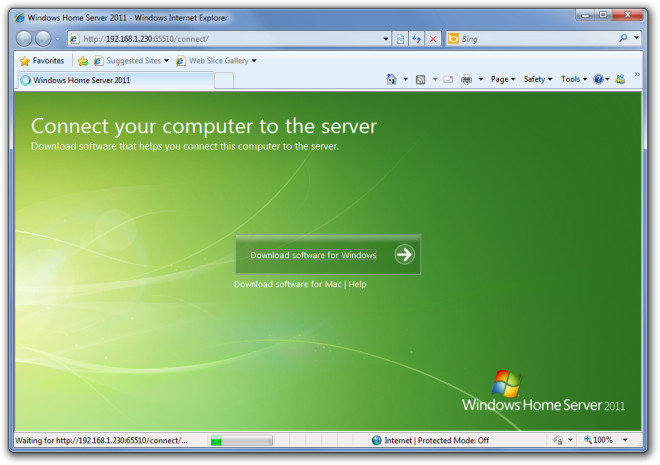This screenshot has height=465, width=660.
Task: Open the recent pages dropdown beside Forward
Action: pos(58,39)
